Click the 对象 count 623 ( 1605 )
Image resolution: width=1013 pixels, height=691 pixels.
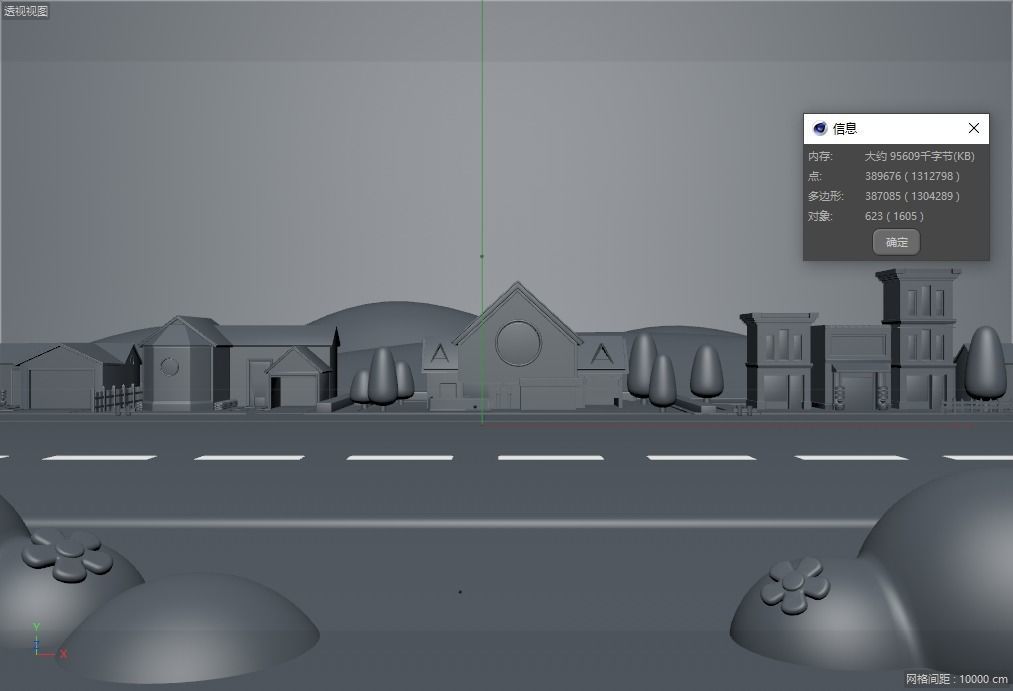(894, 216)
